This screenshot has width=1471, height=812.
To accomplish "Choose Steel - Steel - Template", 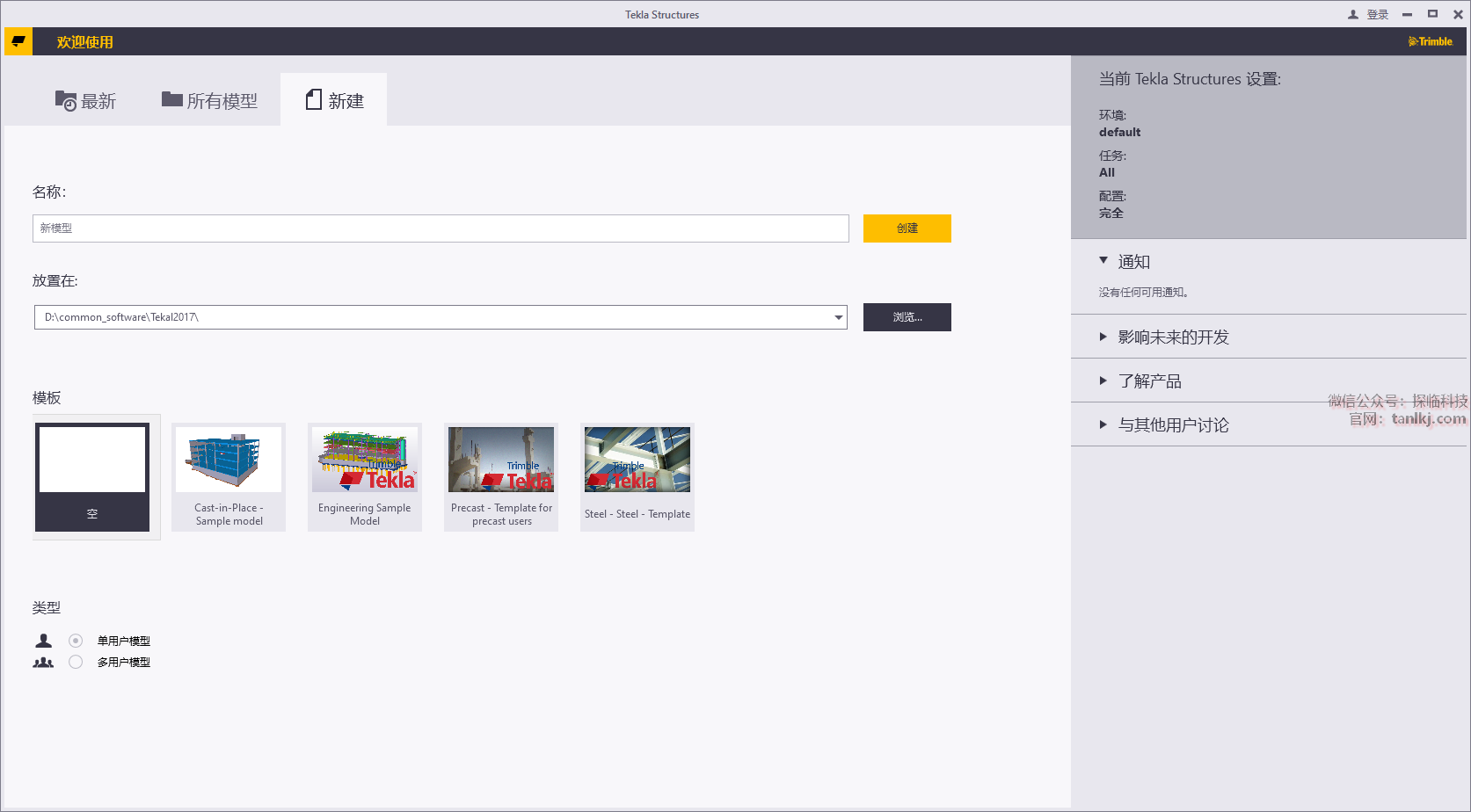I will click(637, 477).
